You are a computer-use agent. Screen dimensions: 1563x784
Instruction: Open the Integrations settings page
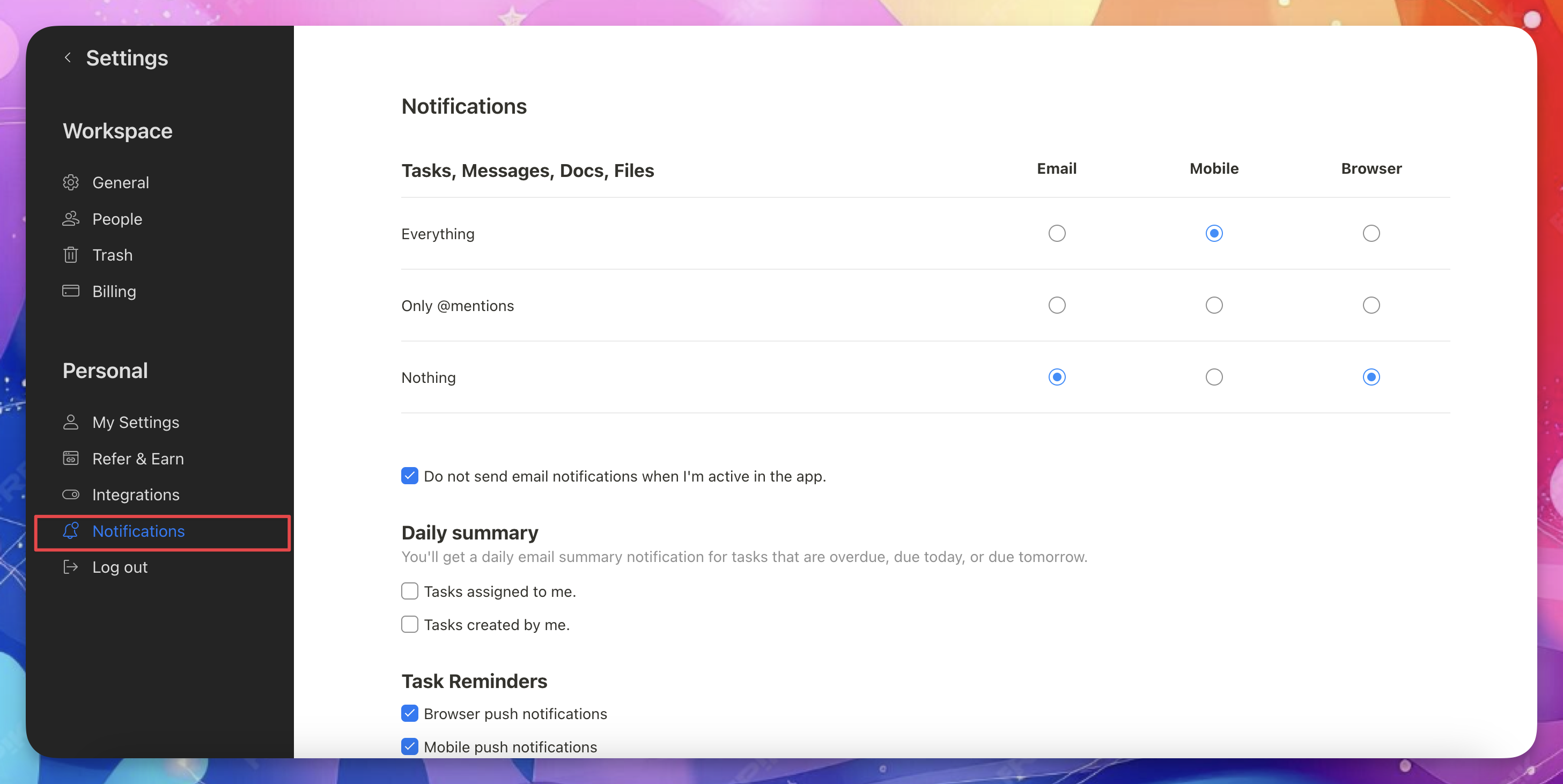[x=136, y=495]
